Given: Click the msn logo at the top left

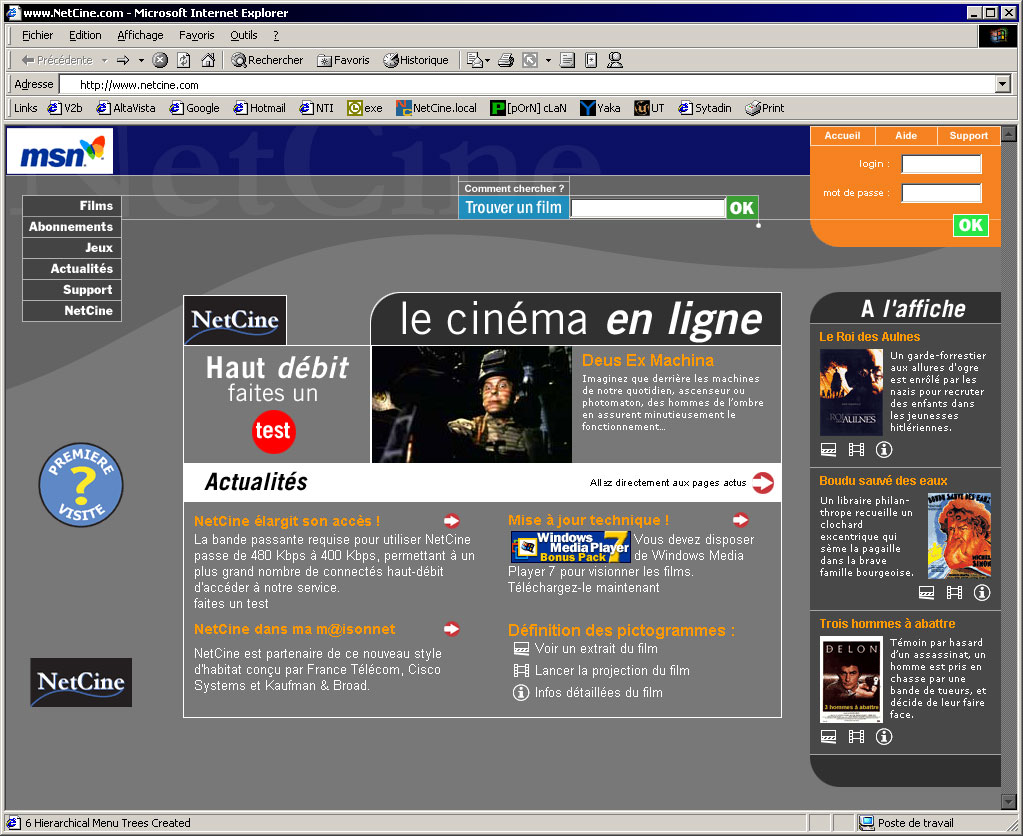Looking at the screenshot, I should (60, 154).
